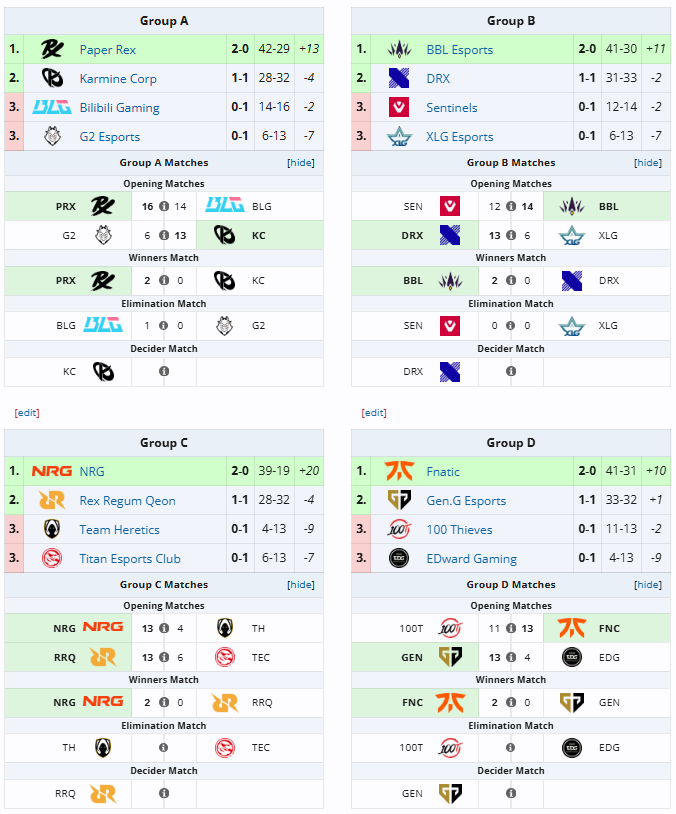Open the BBL Esports team link
This screenshot has width=676, height=814.
(459, 50)
